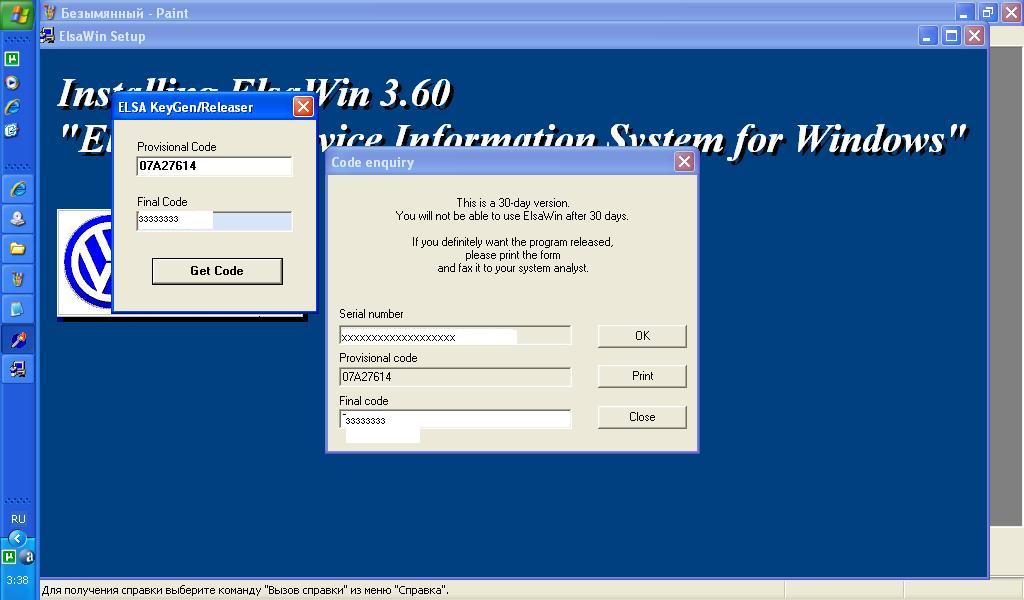
Task: Close the ELSA KeyGen/Releaser window
Action: point(303,107)
